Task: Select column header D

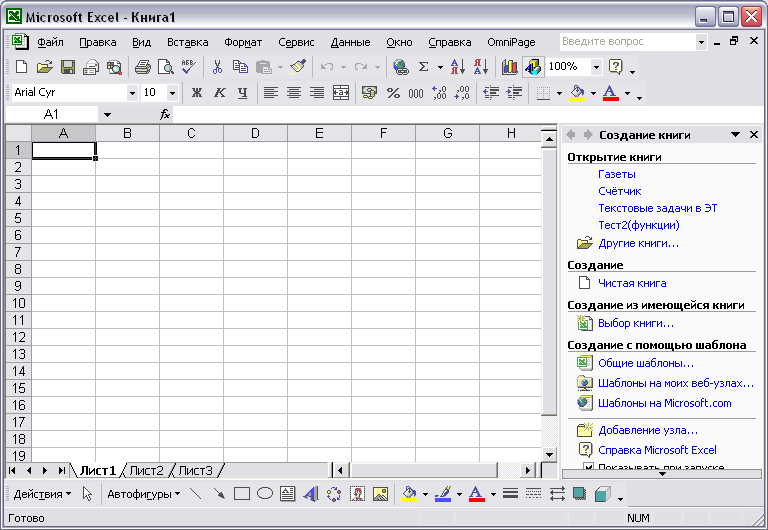Action: point(255,133)
